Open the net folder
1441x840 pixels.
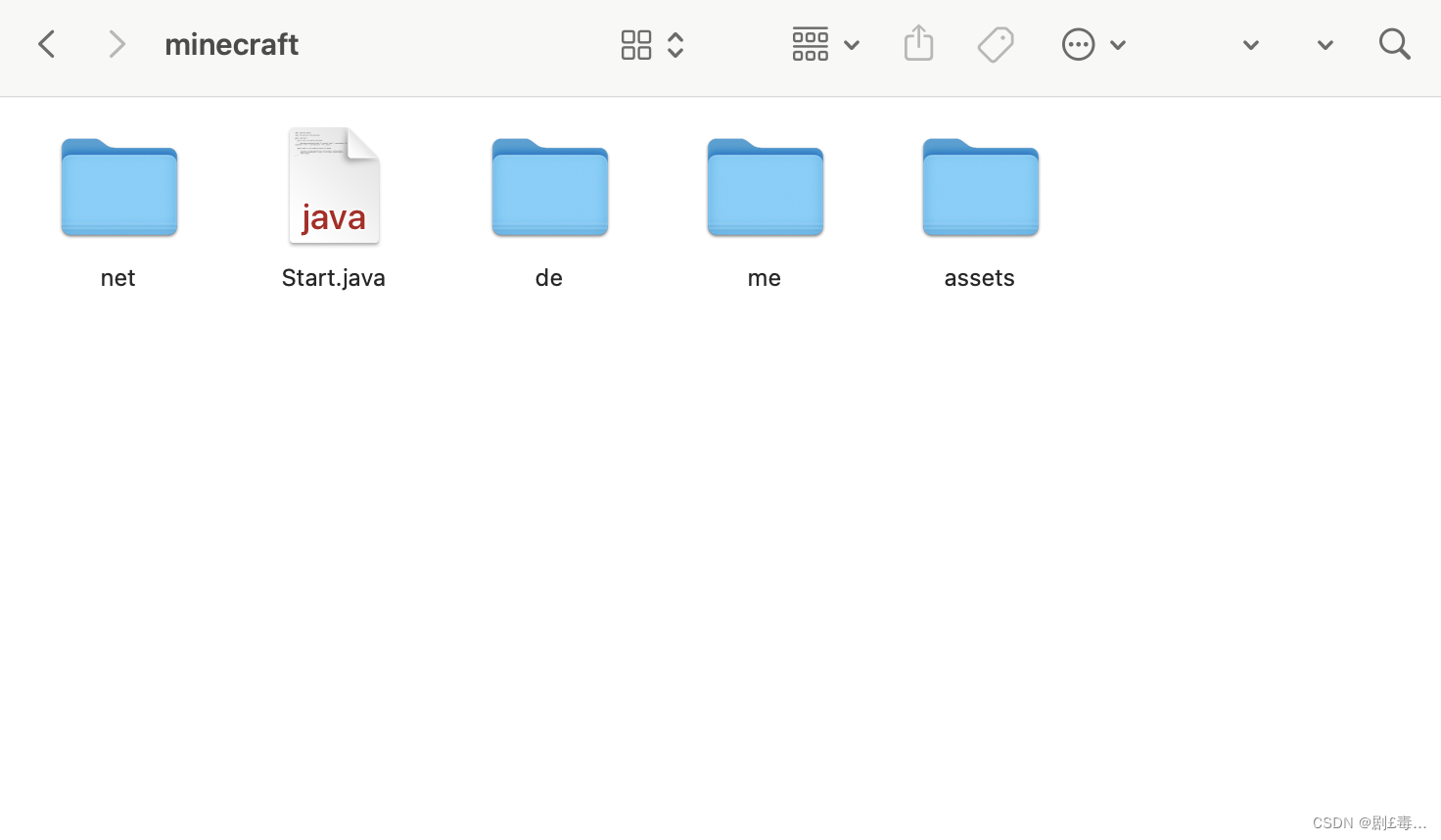tap(118, 188)
